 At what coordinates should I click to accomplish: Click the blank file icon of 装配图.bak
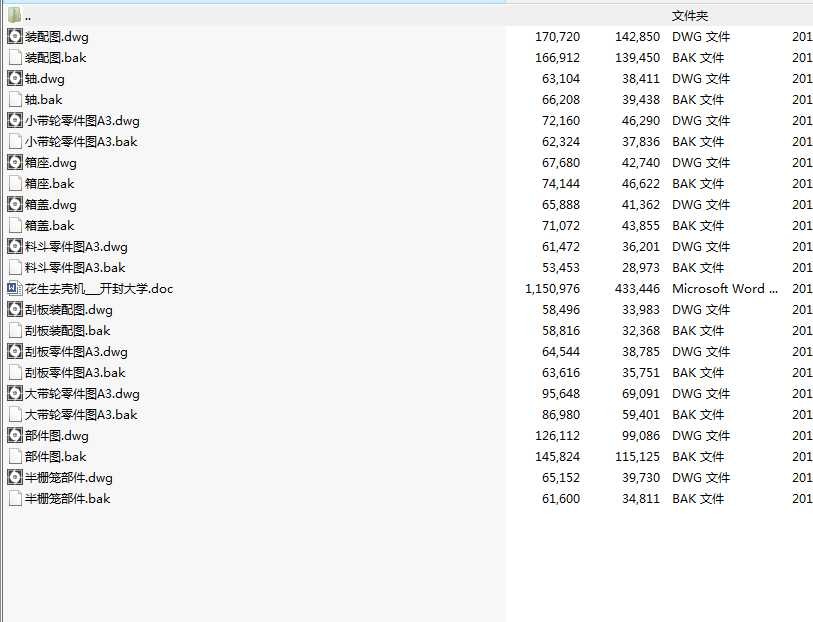15,58
